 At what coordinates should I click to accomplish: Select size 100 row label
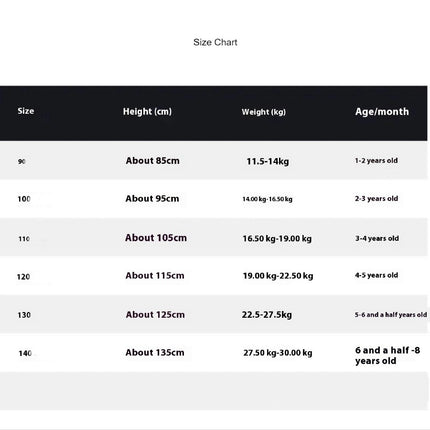point(24,199)
